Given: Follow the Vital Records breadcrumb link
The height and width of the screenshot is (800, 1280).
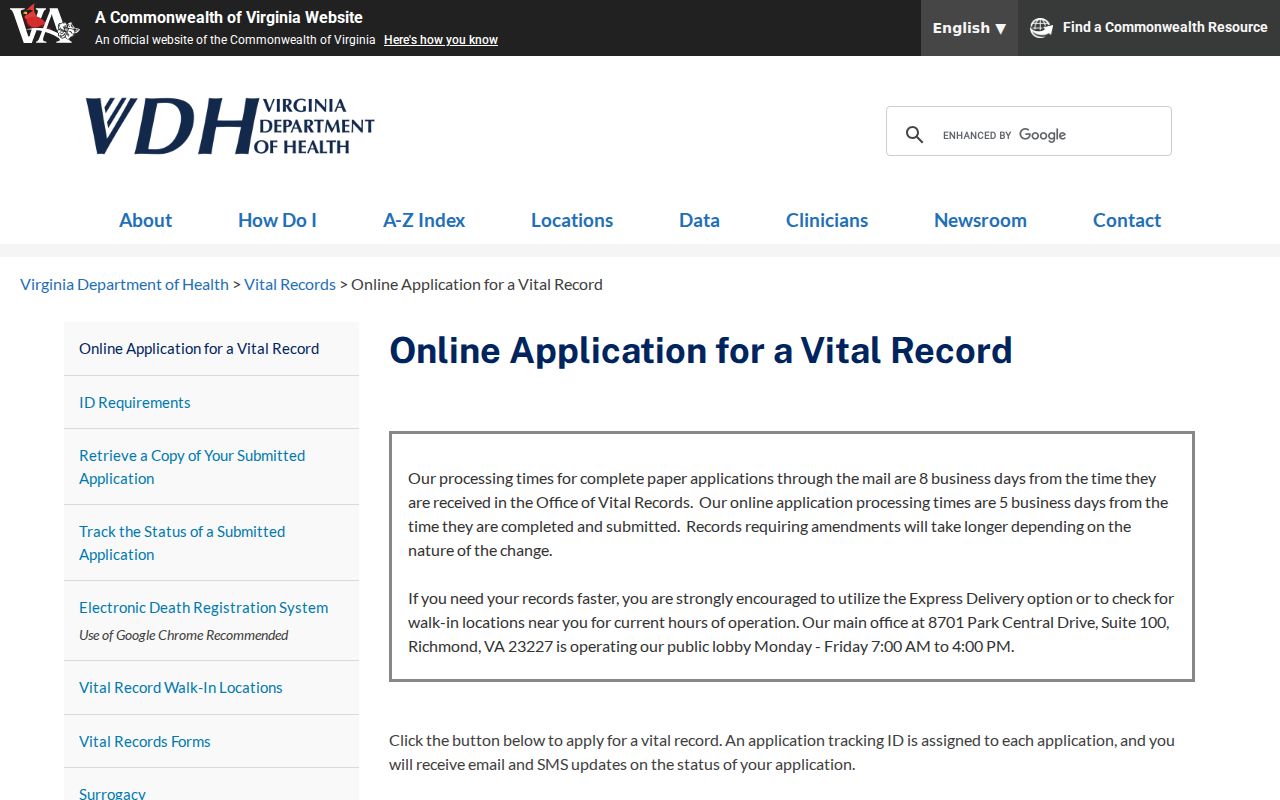Looking at the screenshot, I should click(x=290, y=284).
